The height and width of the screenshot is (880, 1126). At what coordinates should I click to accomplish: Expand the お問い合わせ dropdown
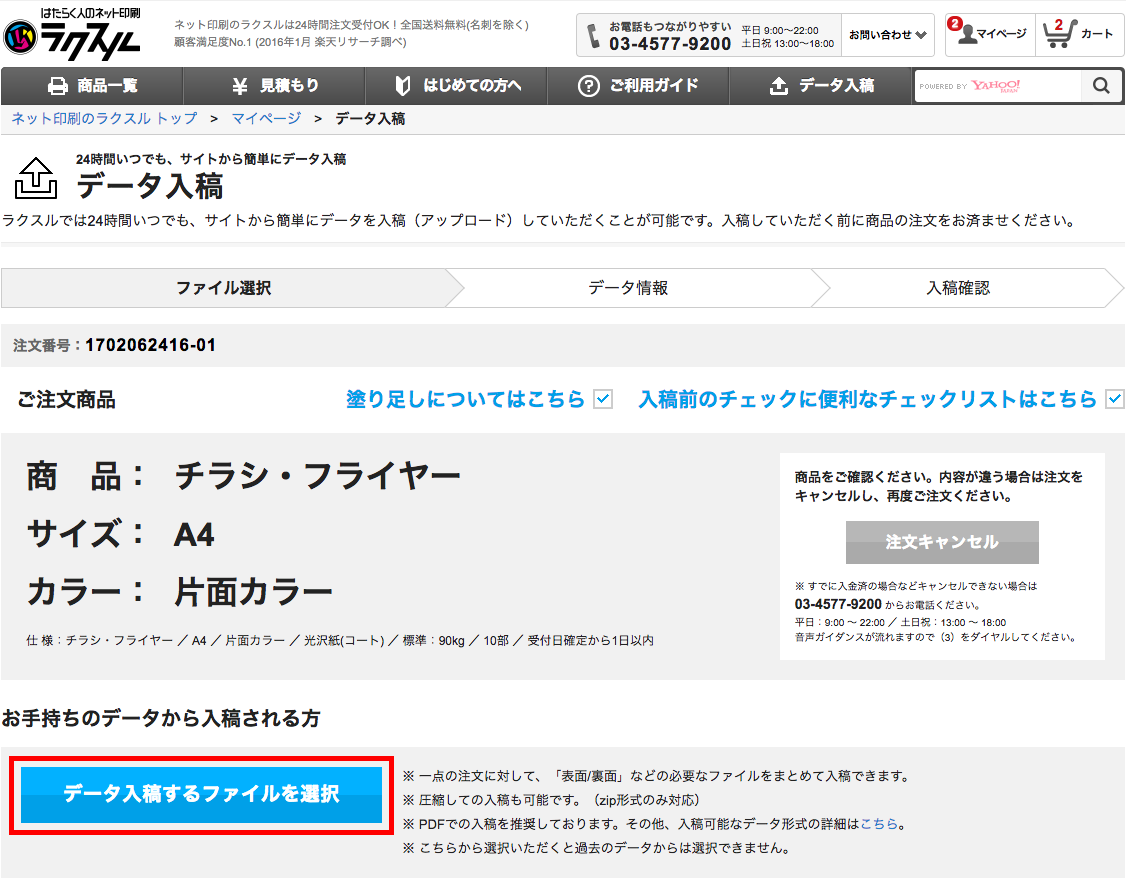click(x=887, y=35)
